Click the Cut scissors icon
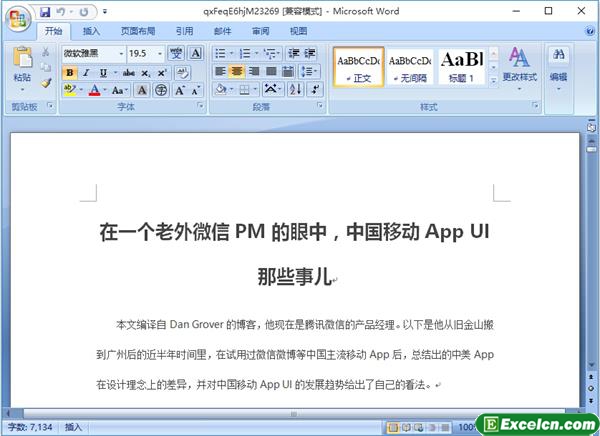 coord(46,52)
